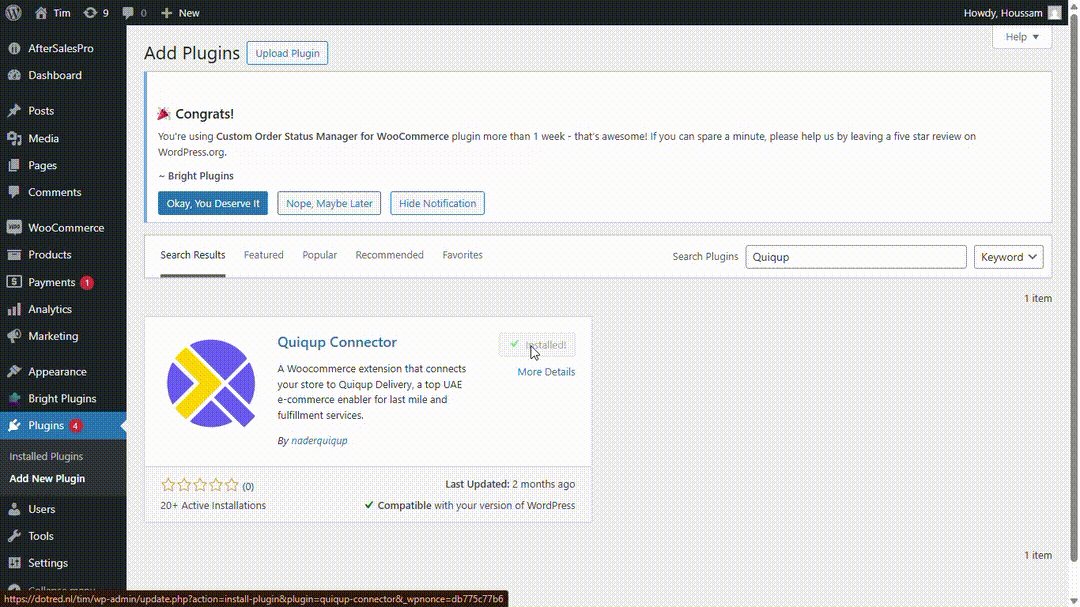Click the Upload Plugin button

(x=287, y=53)
